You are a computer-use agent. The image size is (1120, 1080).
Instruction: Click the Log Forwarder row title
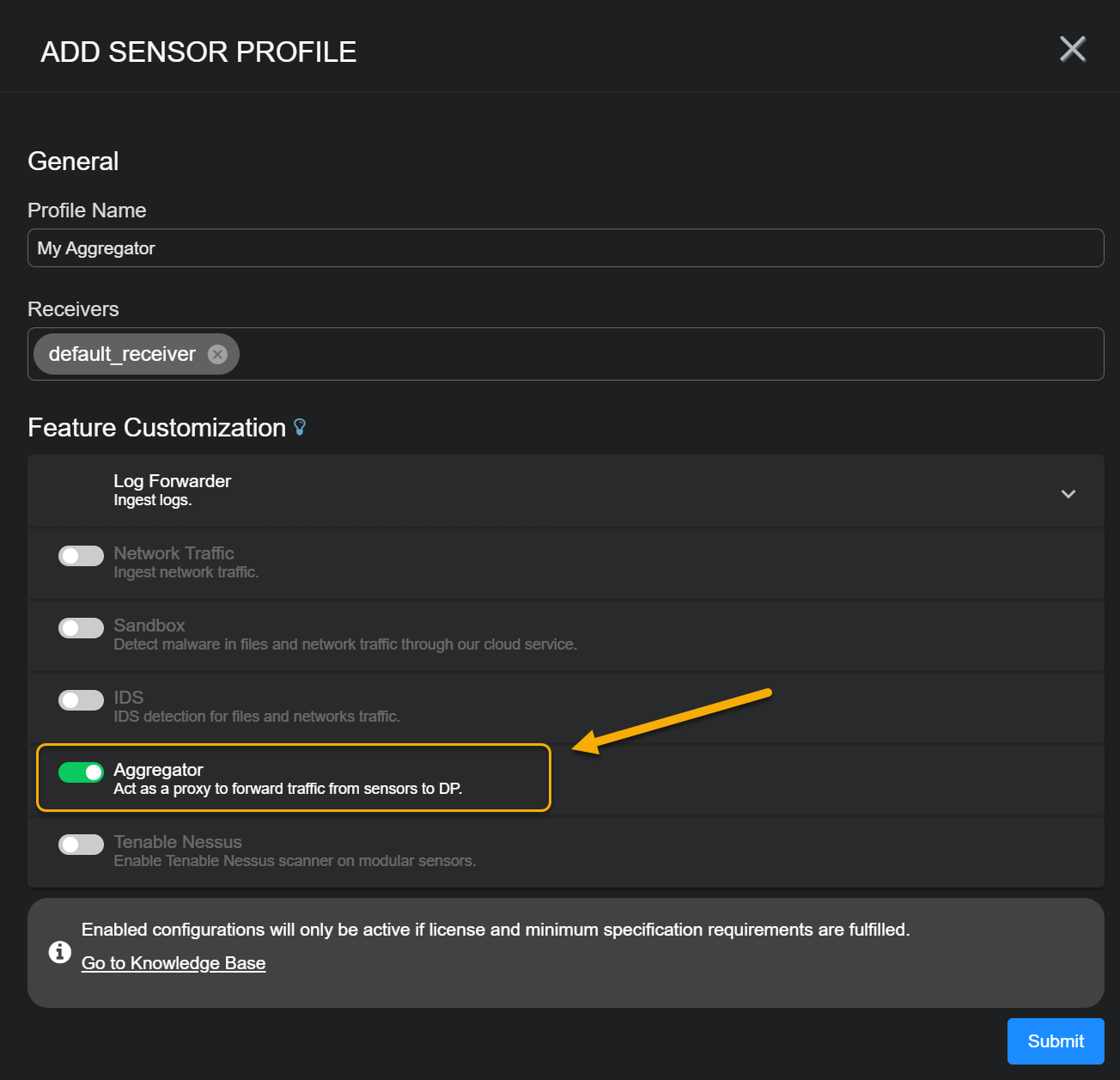(x=172, y=481)
